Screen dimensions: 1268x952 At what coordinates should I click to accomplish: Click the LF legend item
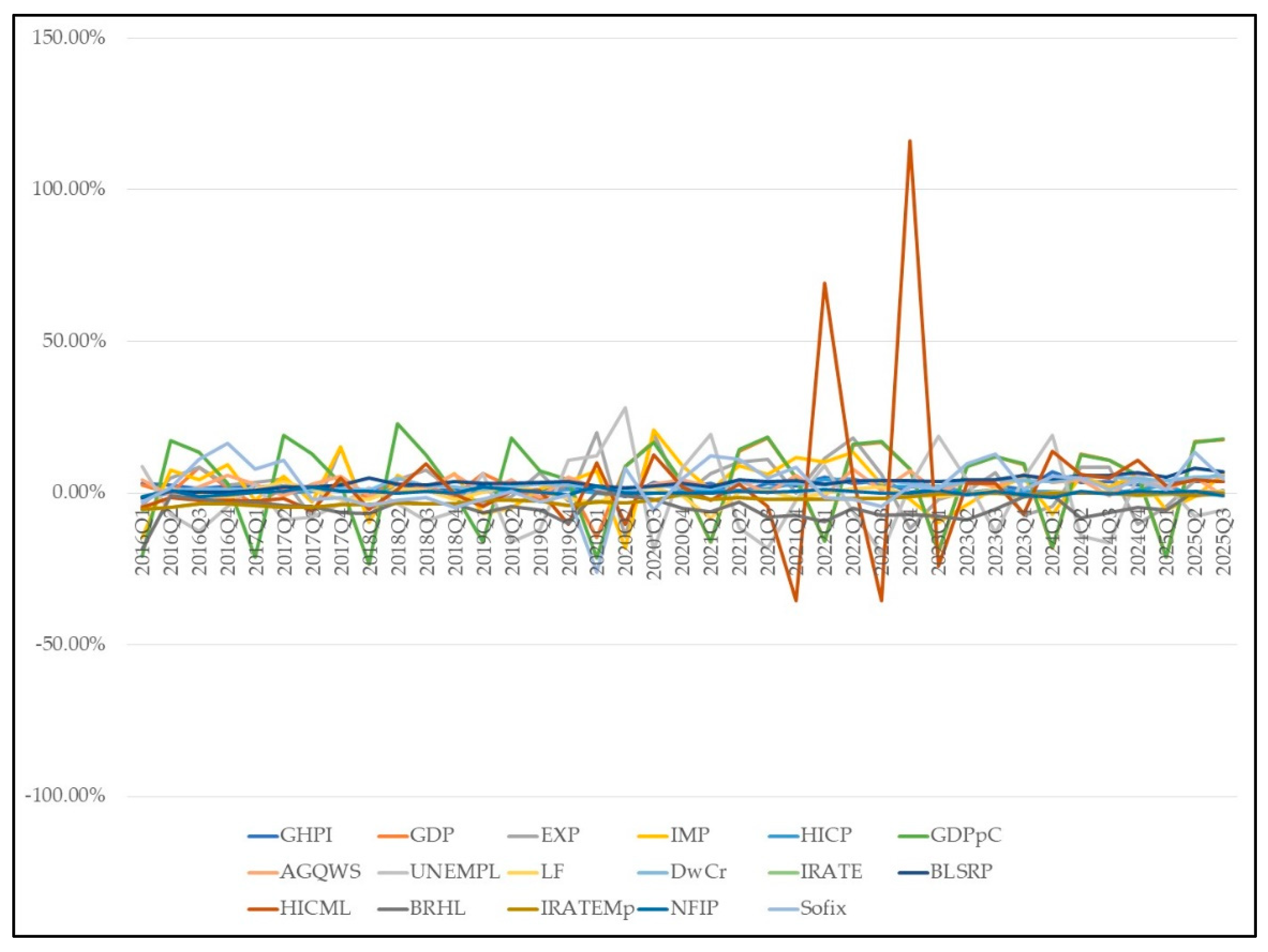click(552, 872)
